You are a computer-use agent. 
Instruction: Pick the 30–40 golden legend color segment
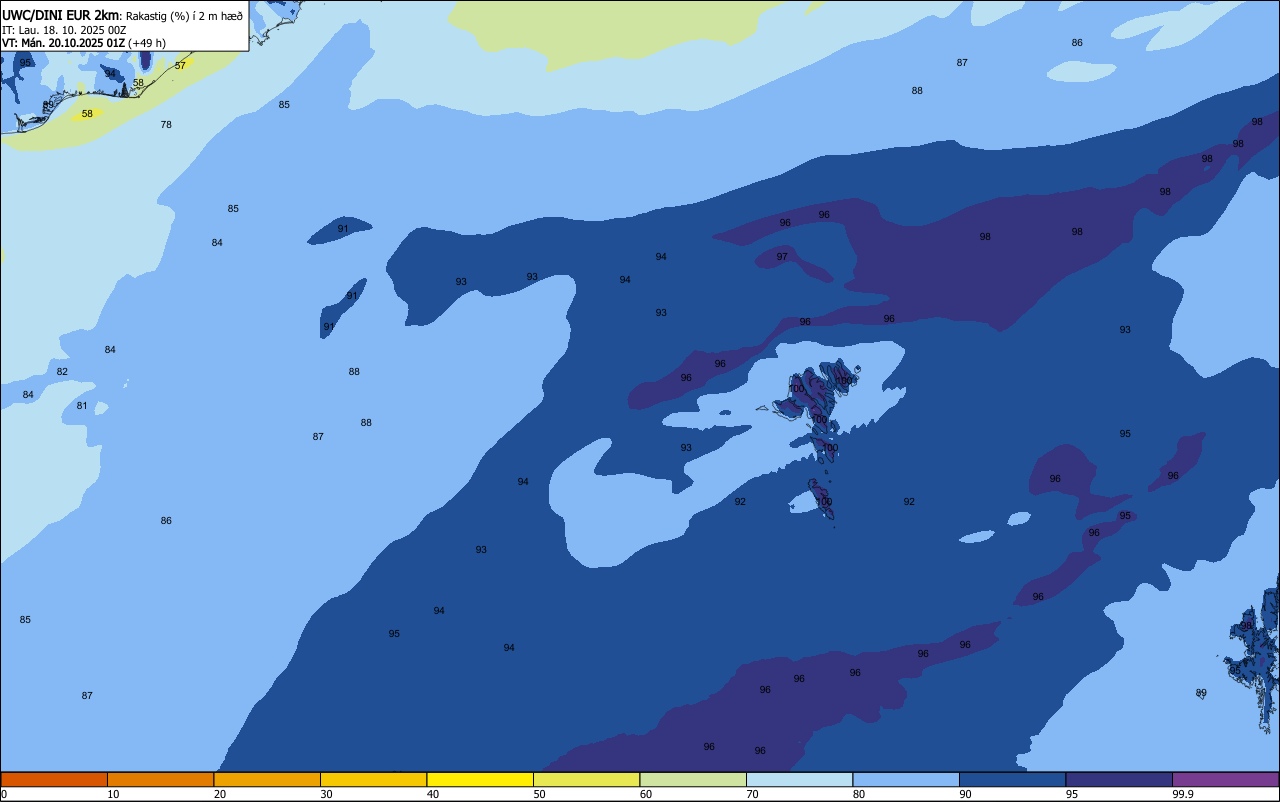373,779
